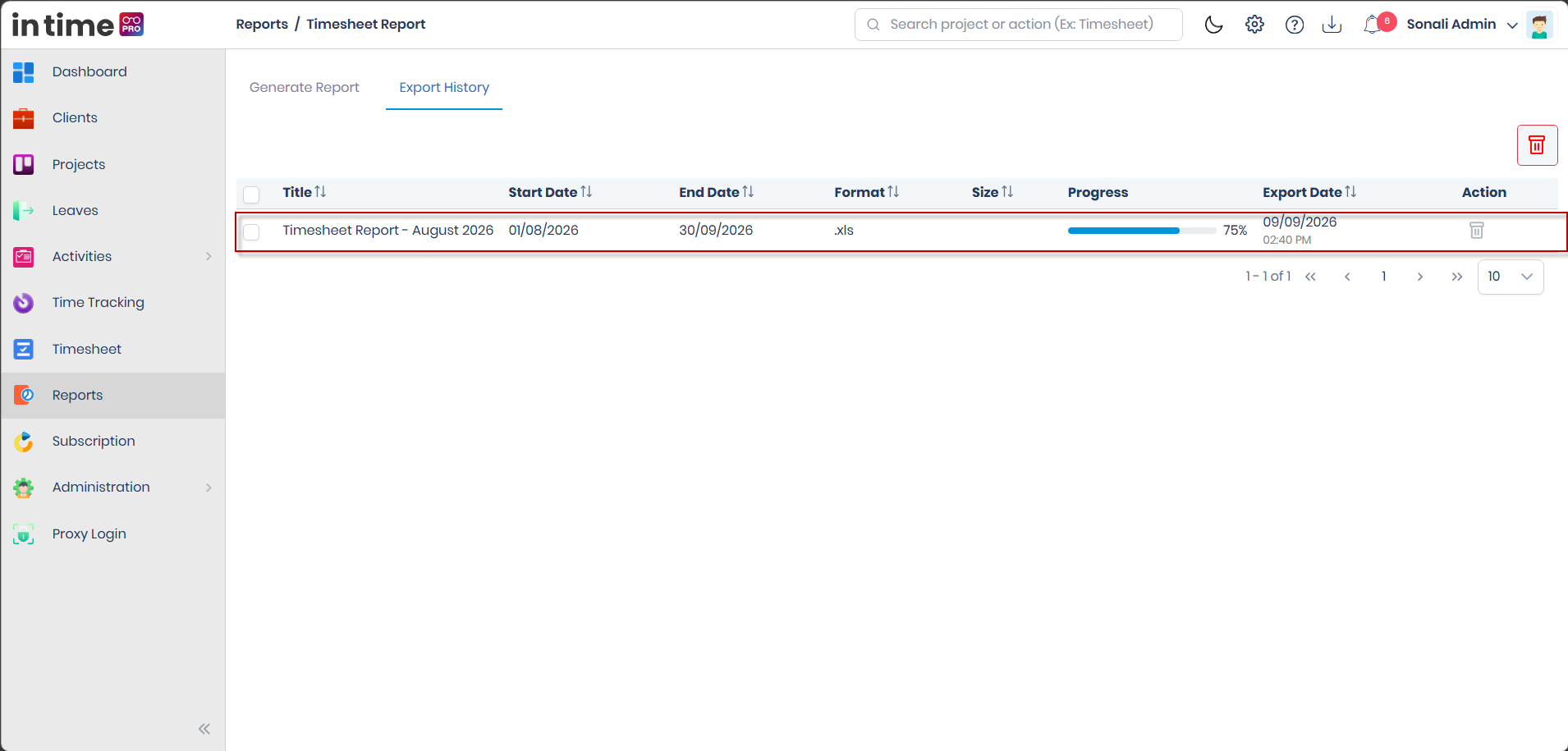Click the red bulk delete button
Screen dimensions: 1568x751
(x=1537, y=145)
